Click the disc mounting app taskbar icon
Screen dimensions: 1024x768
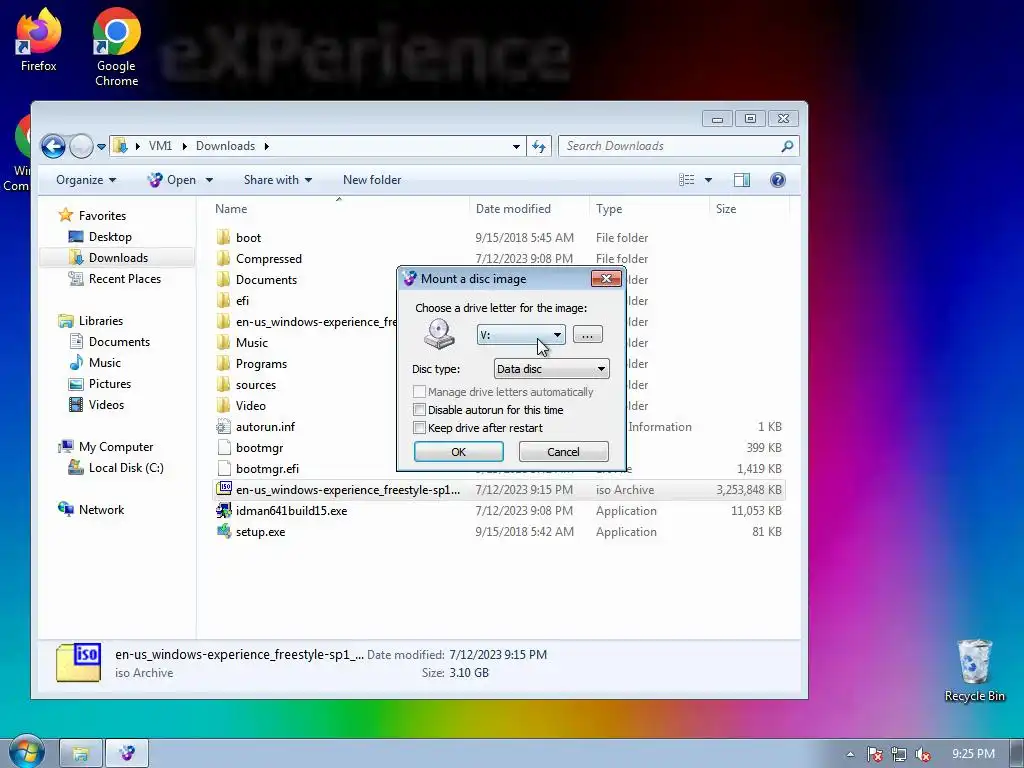tap(127, 754)
